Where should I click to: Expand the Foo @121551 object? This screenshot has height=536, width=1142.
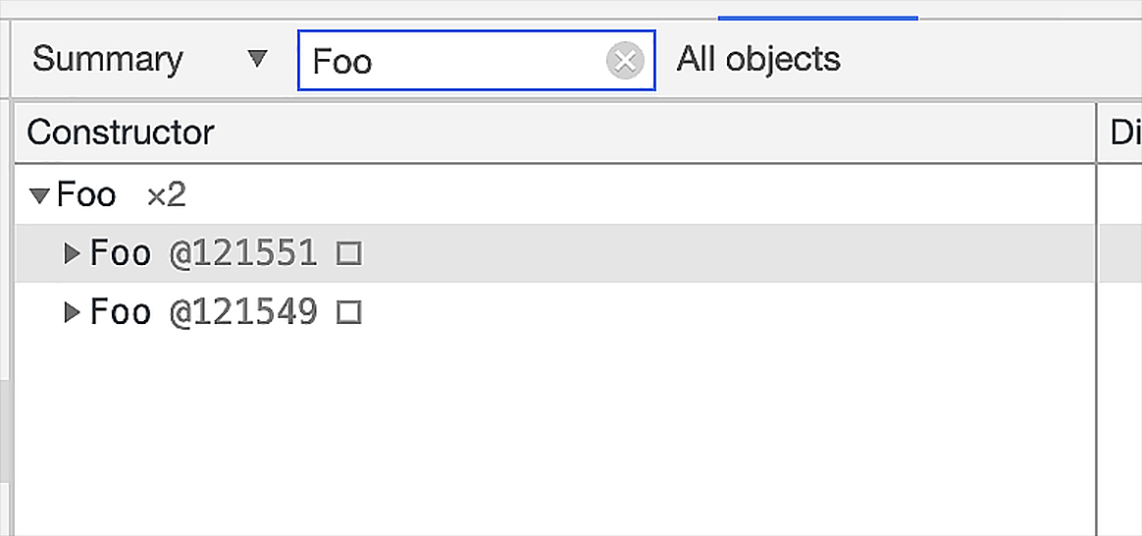[x=71, y=254]
